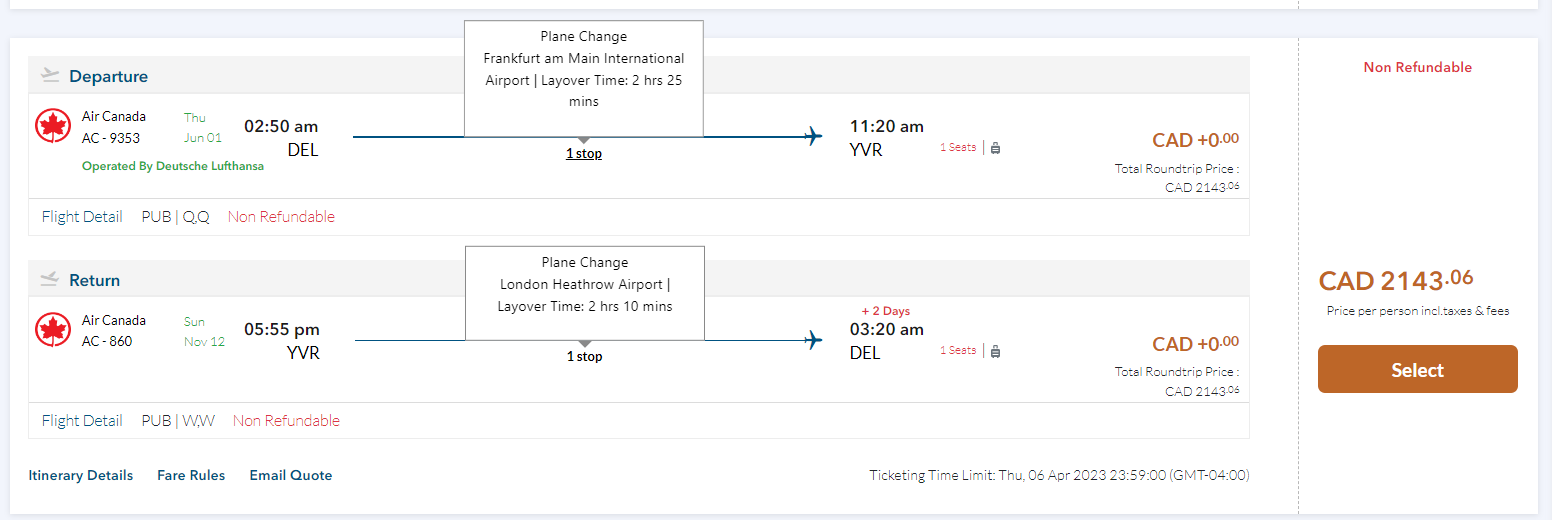The width and height of the screenshot is (1552, 520).
Task: Click the Air Canada logo on the return flight
Action: [x=53, y=330]
